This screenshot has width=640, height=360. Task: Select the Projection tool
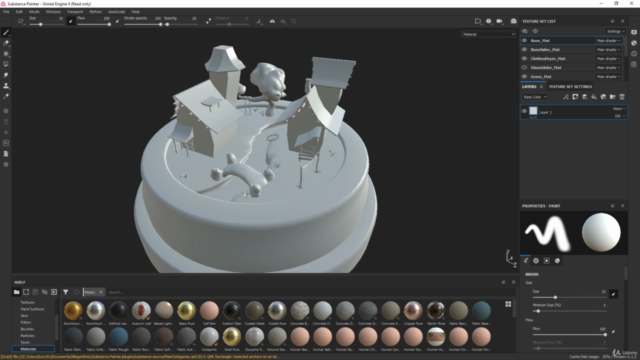[6, 54]
